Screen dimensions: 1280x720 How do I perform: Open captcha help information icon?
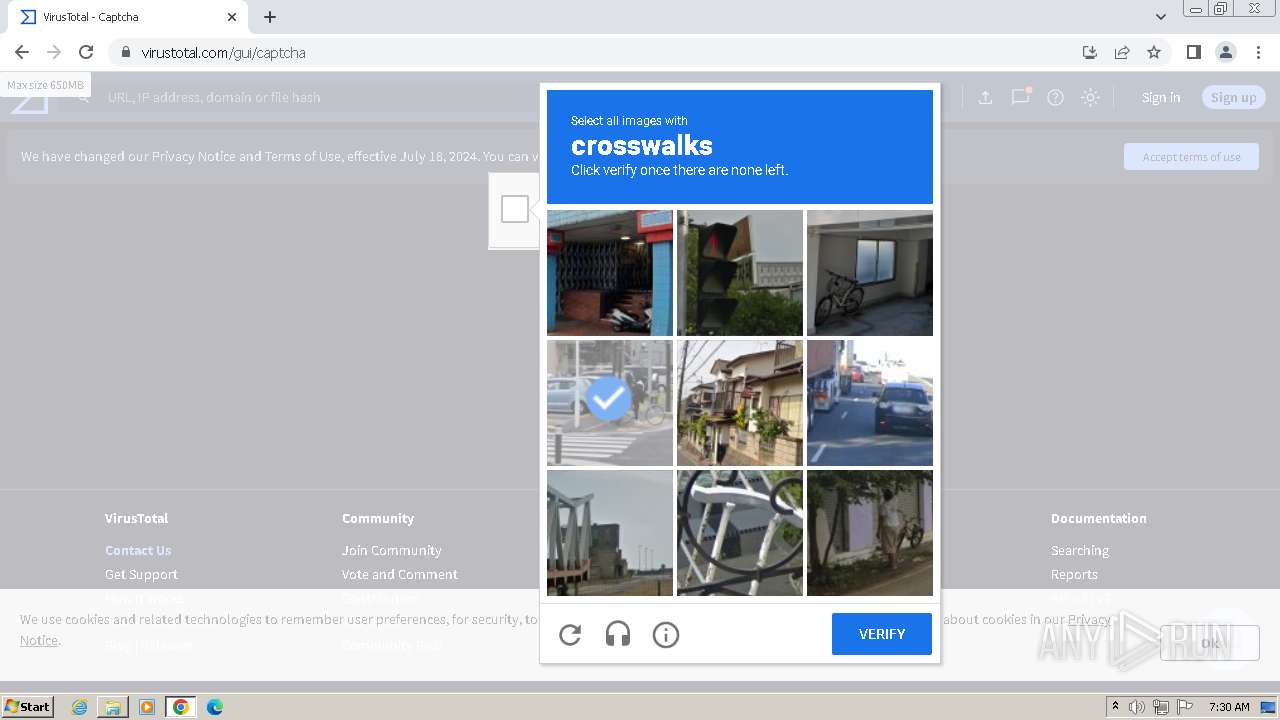[666, 634]
